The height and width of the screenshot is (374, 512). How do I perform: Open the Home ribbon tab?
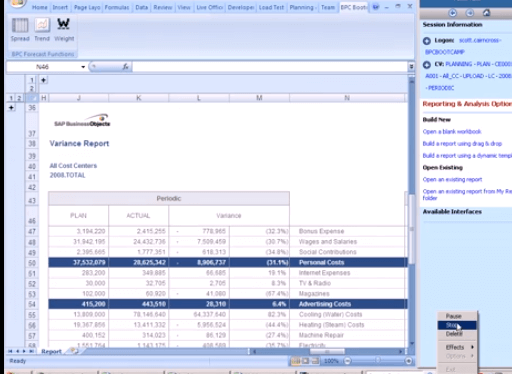tap(40, 7)
